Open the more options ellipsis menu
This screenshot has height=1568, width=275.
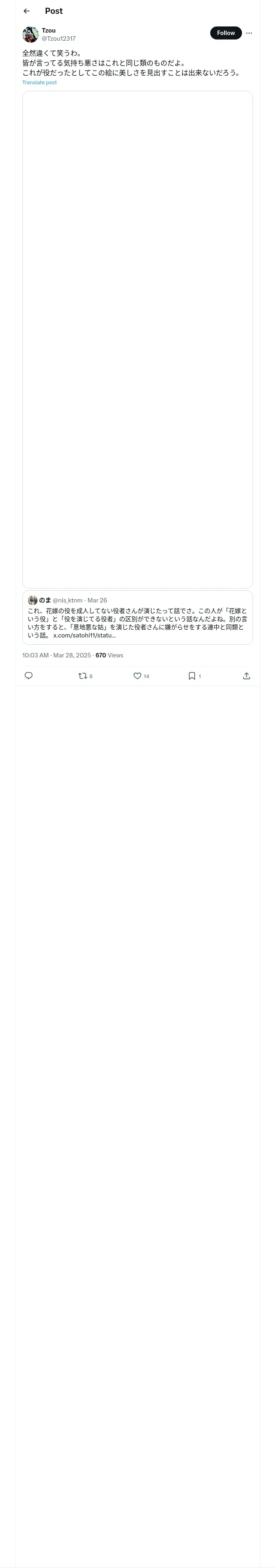tap(249, 33)
